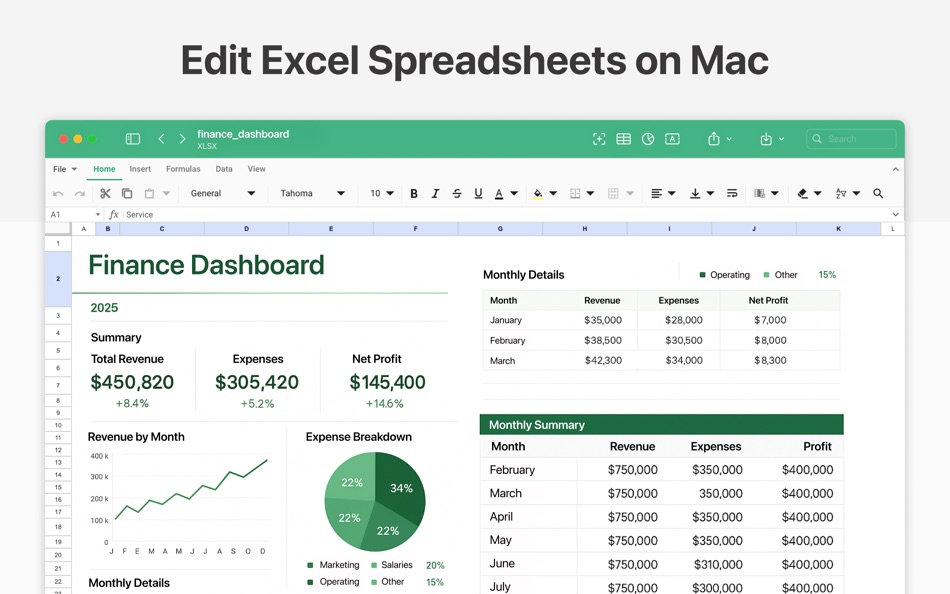Click the recent documents clock icon
Screen dimensions: 950x594
[x=648, y=139]
